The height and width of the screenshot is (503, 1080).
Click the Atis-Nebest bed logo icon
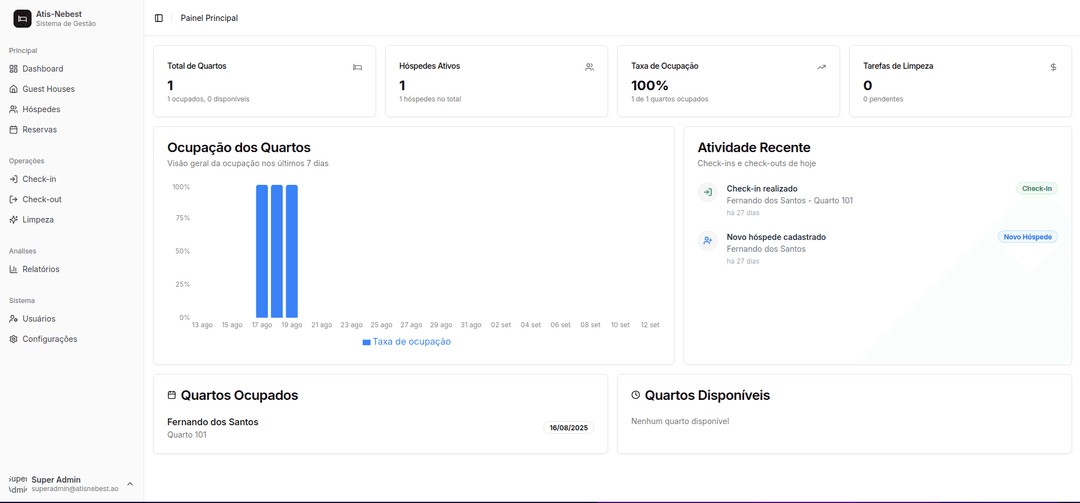point(22,18)
